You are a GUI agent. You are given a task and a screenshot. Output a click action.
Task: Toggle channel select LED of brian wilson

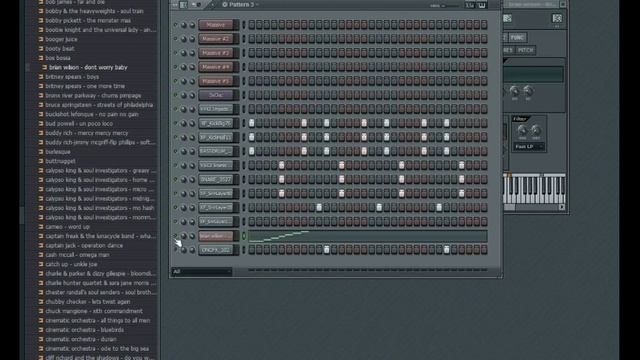pyautogui.click(x=244, y=236)
